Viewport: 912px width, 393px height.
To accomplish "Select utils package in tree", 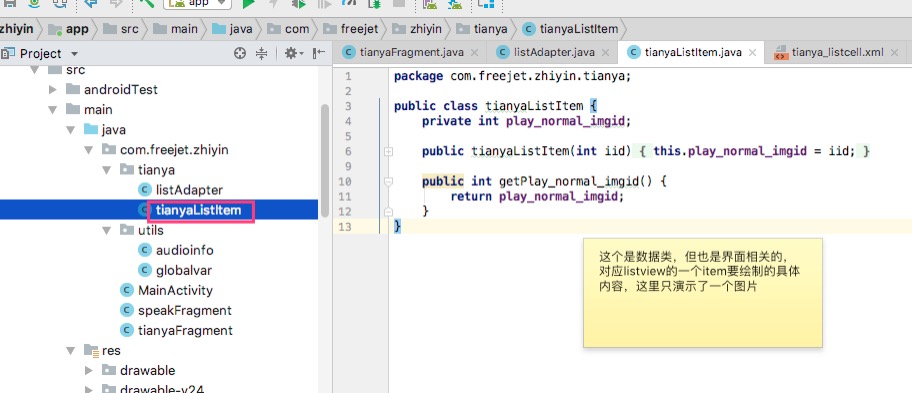I will point(141,230).
